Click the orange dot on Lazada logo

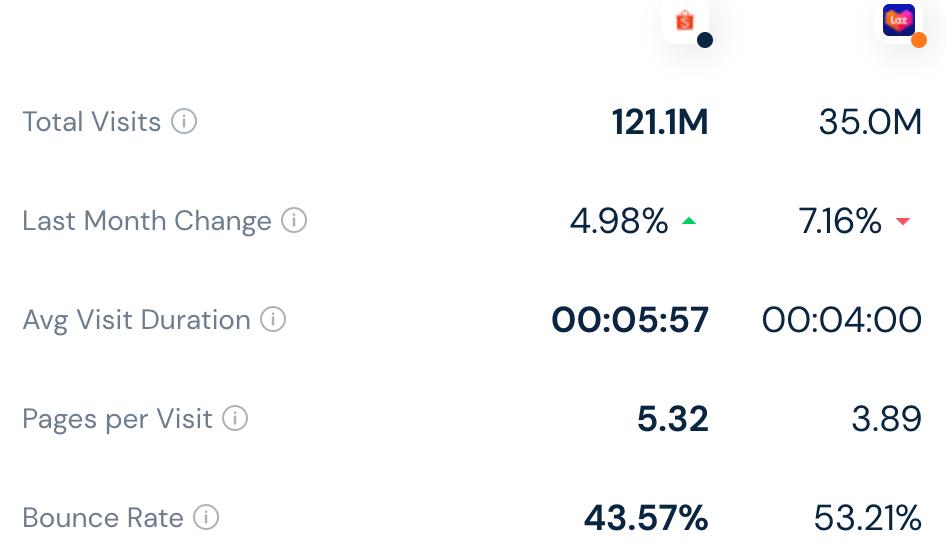coord(919,40)
